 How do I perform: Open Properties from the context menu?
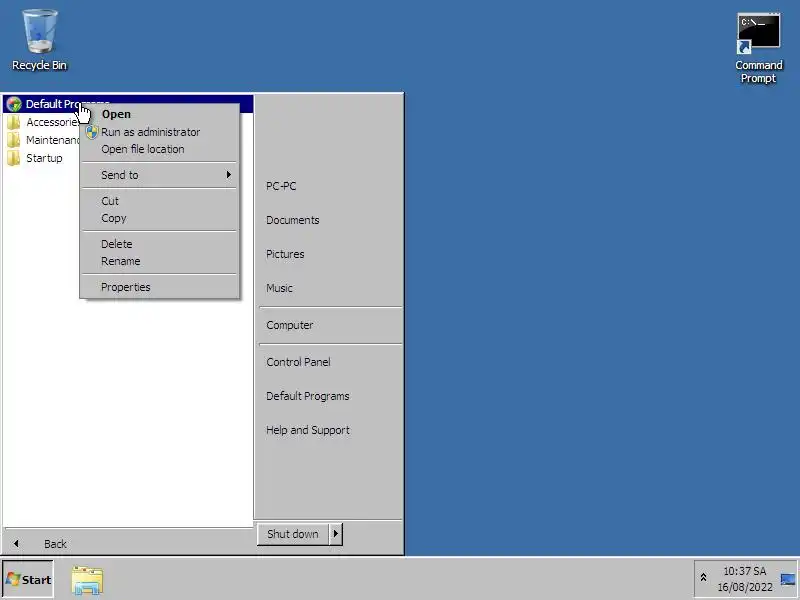click(x=160, y=287)
